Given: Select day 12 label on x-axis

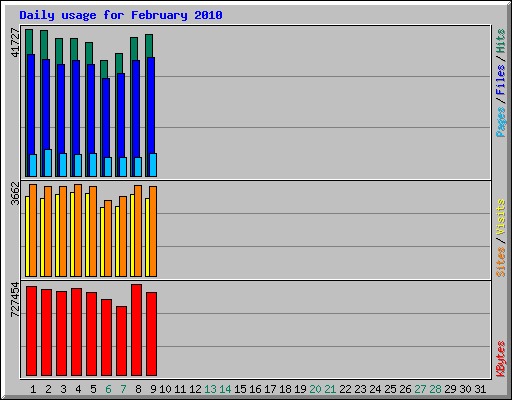Looking at the screenshot, I should click(195, 389).
